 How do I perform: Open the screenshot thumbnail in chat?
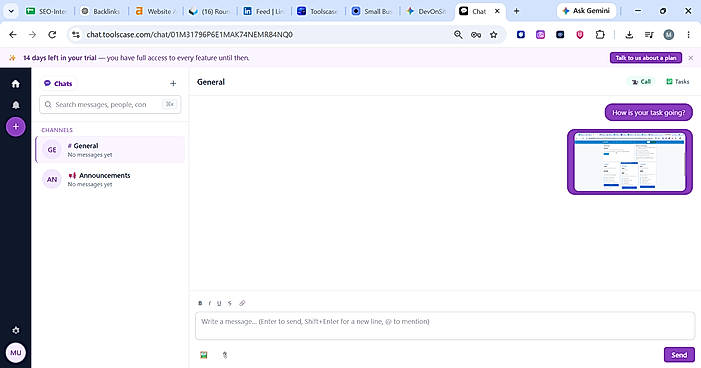pyautogui.click(x=629, y=162)
